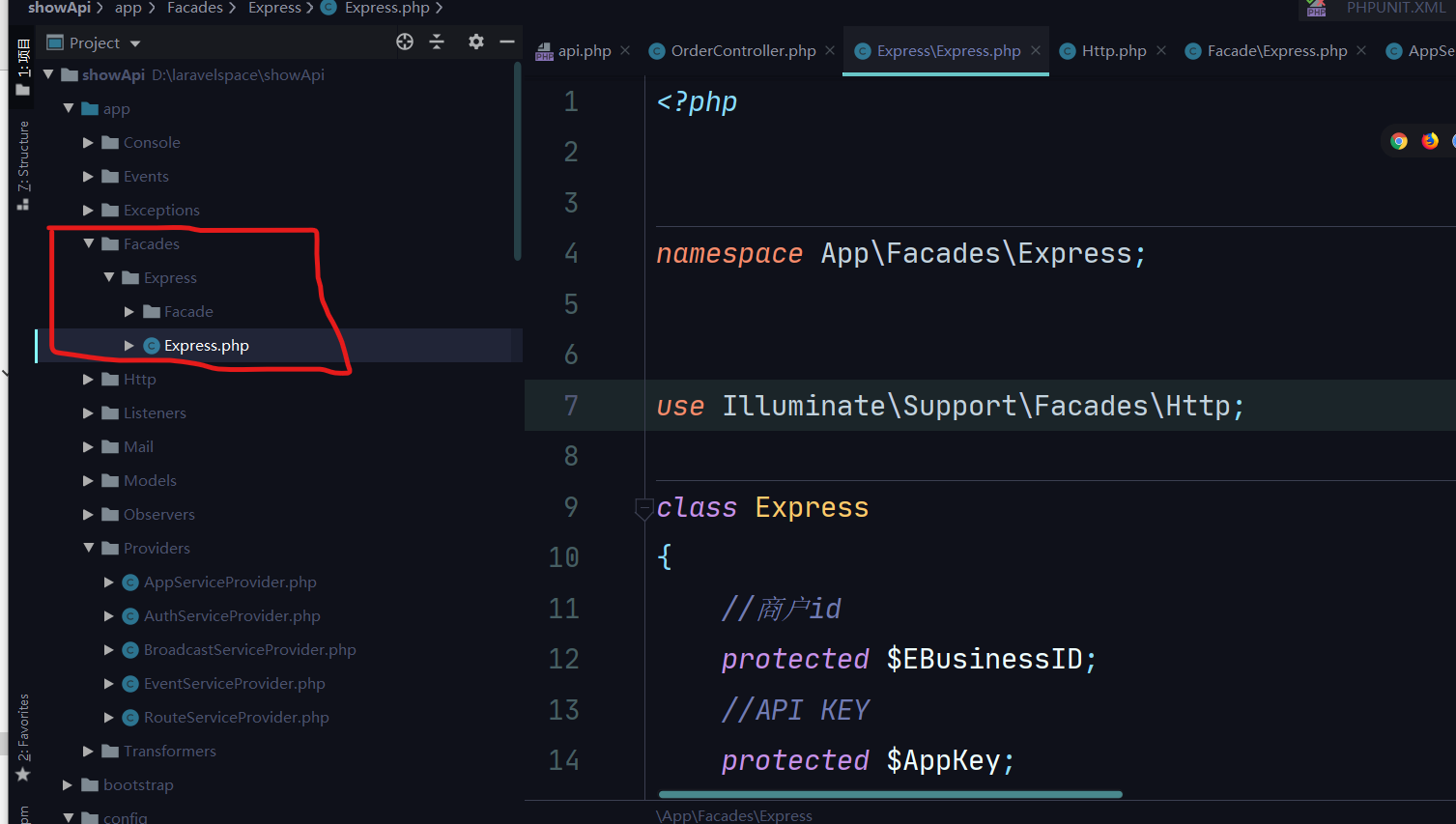Viewport: 1456px width, 824px height.
Task: Click the Project tree vertical scrollbar
Action: [x=518, y=161]
